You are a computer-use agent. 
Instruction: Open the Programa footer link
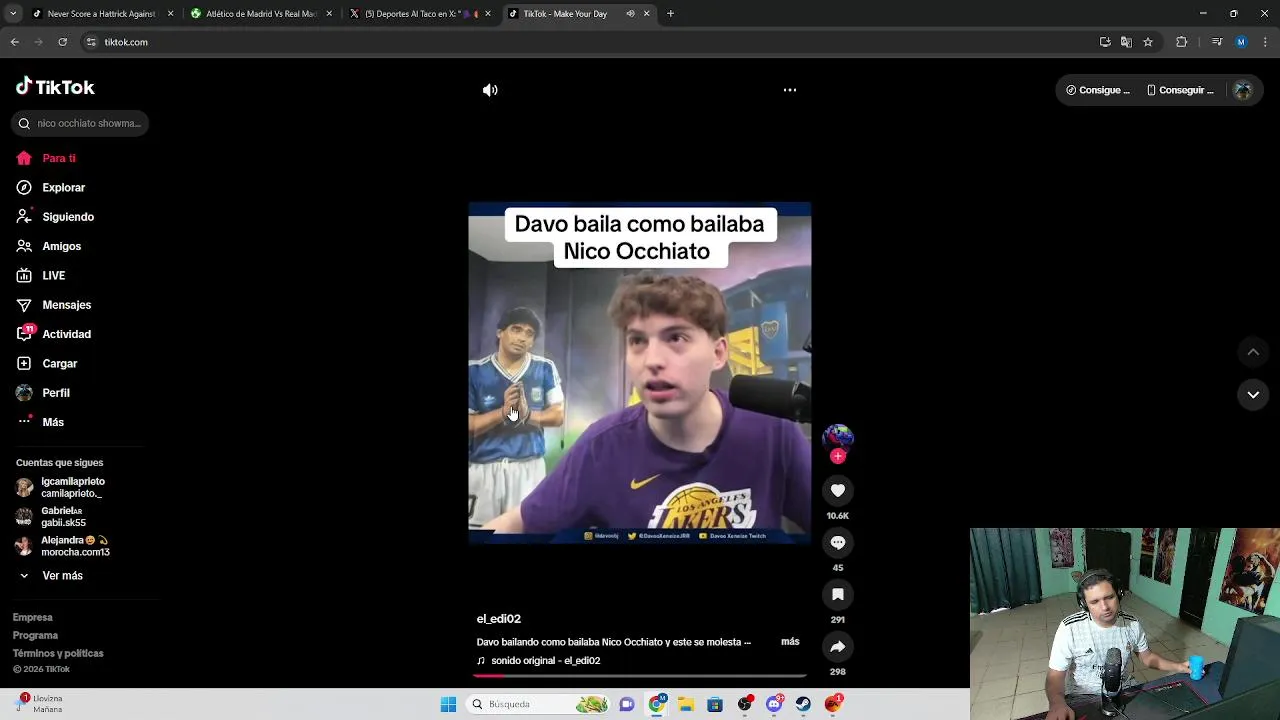35,636
